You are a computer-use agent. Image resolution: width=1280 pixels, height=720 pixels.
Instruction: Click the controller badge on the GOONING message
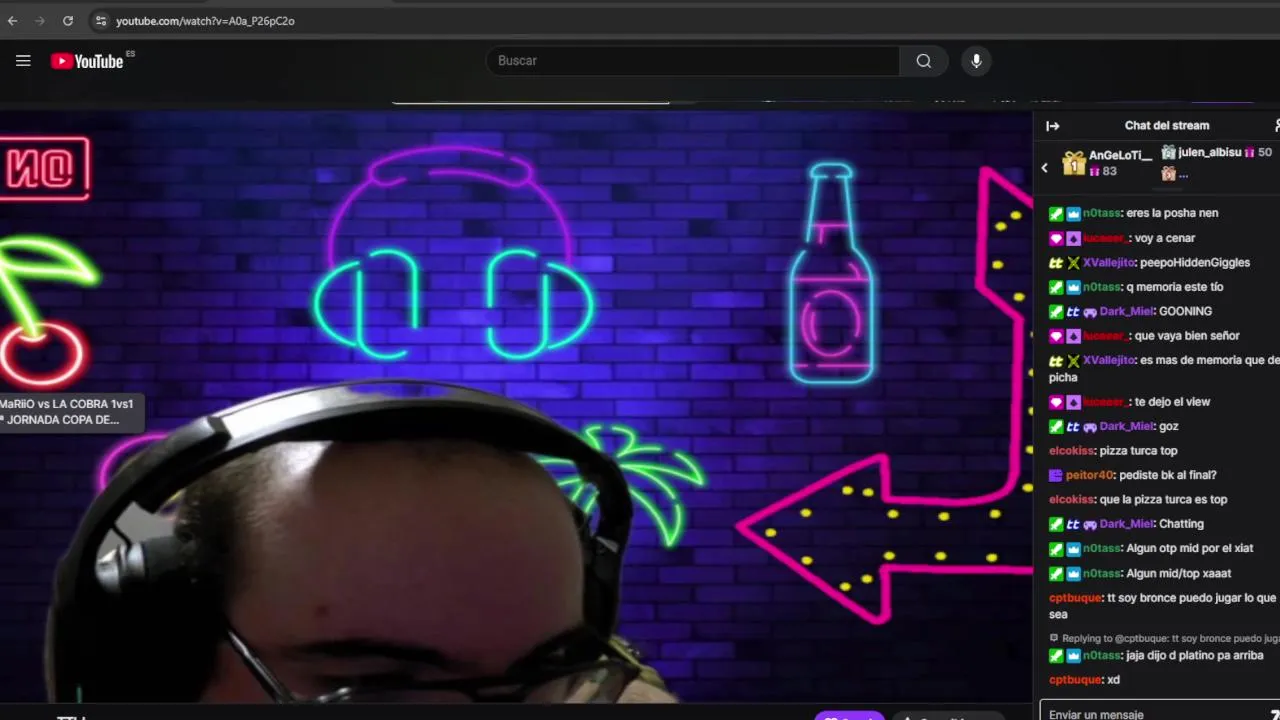tap(1090, 312)
